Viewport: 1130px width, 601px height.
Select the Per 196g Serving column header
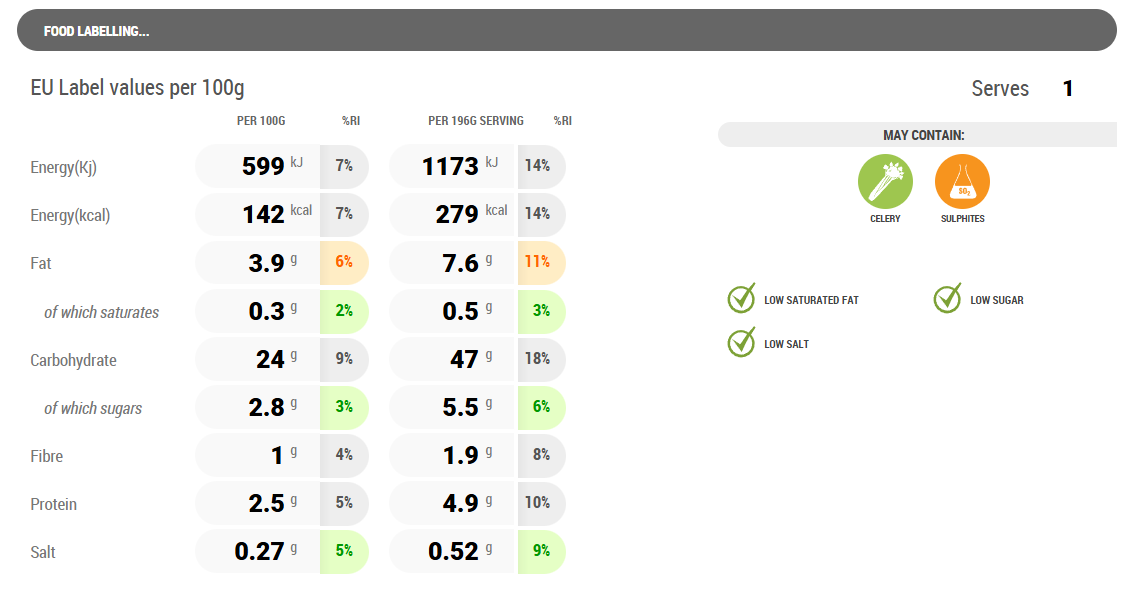[x=476, y=121]
